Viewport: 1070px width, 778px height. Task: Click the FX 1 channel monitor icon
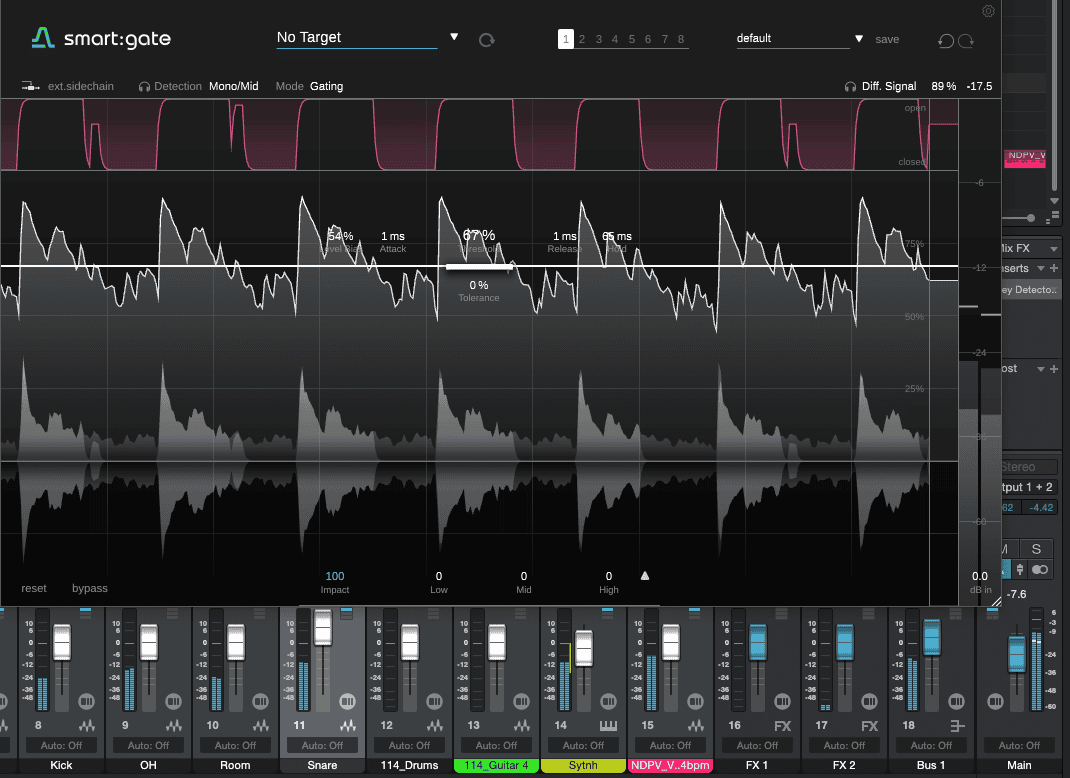coord(783,701)
